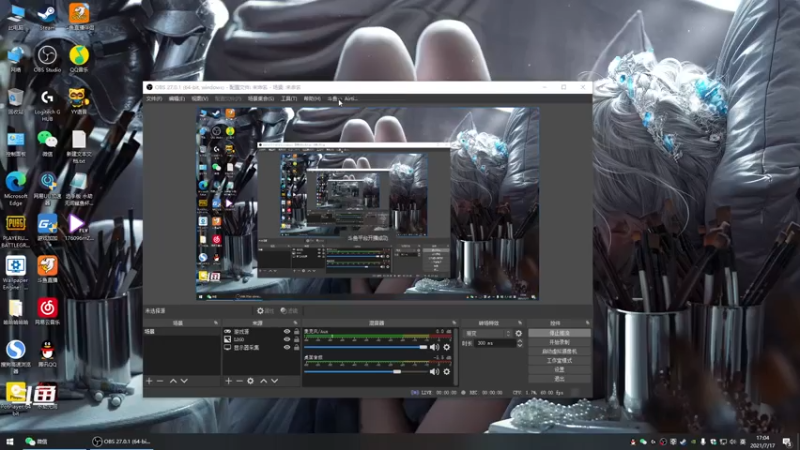800x450 pixels.
Task: Select the 场景 entry in Scenes list
Action: tap(182, 332)
